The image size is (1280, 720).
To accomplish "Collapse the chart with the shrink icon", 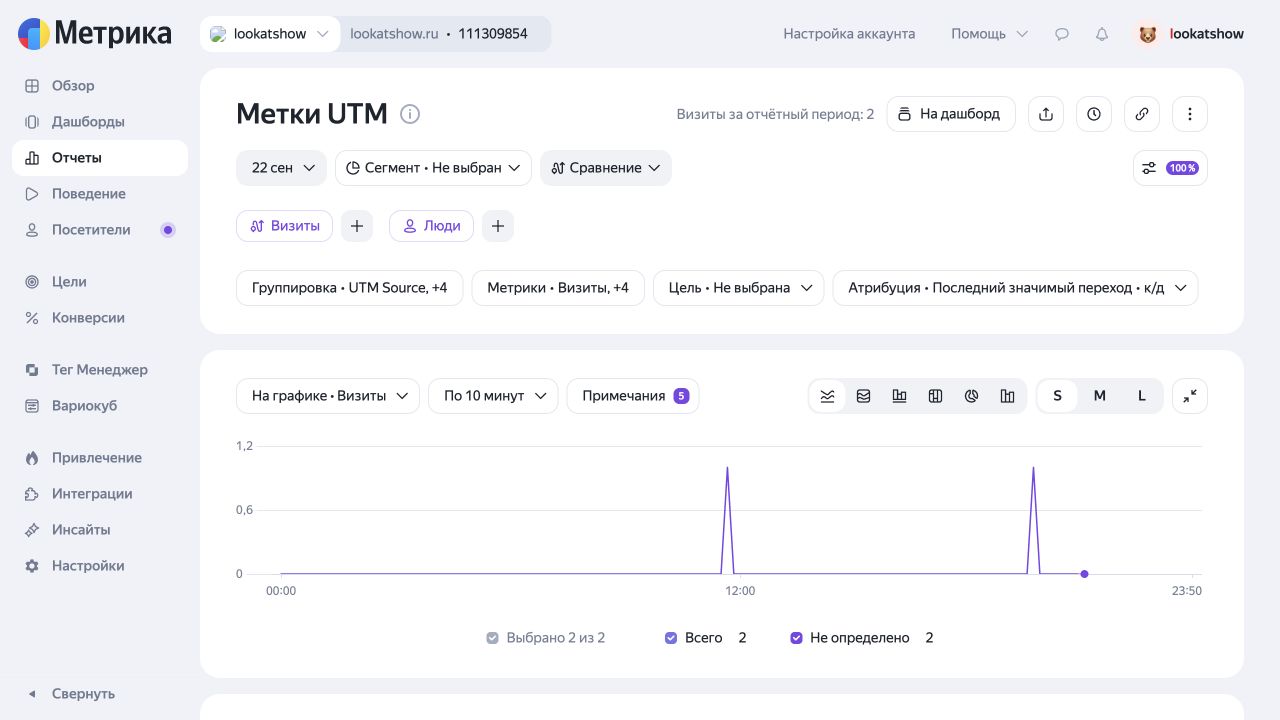I will click(1190, 396).
